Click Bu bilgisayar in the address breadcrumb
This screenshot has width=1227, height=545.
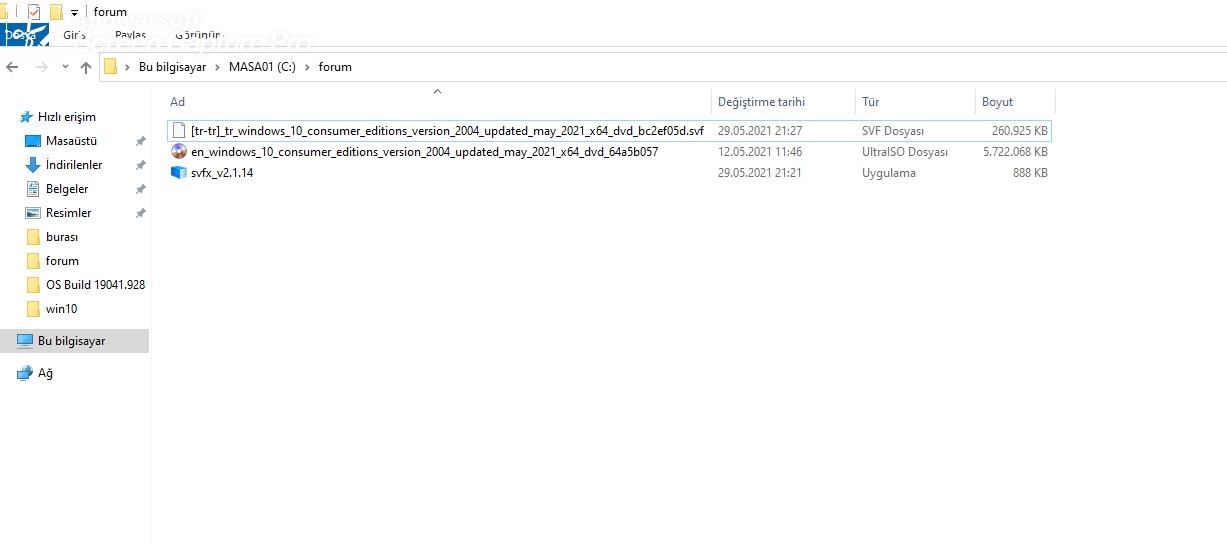[x=172, y=67]
